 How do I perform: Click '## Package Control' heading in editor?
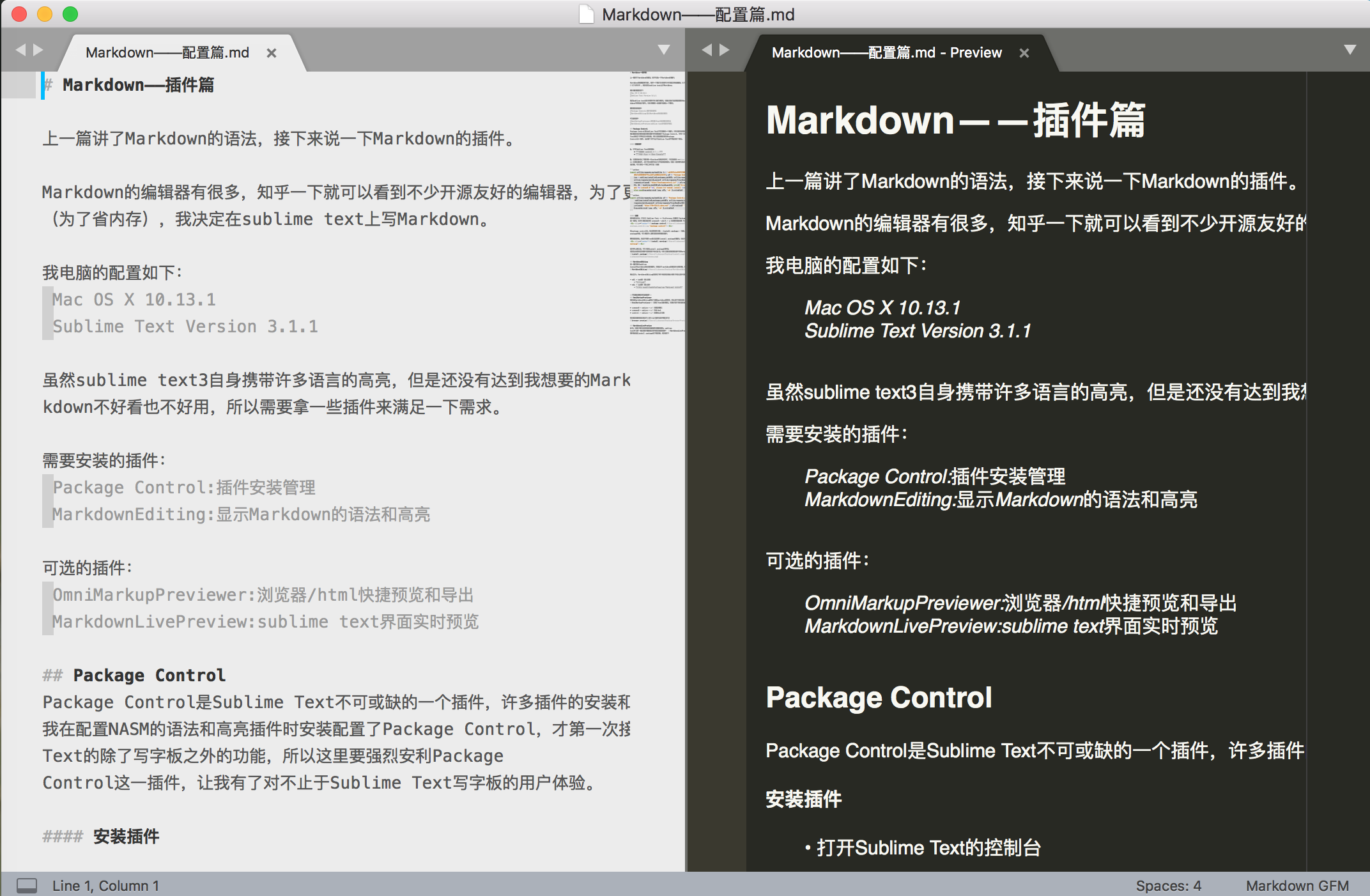point(134,675)
